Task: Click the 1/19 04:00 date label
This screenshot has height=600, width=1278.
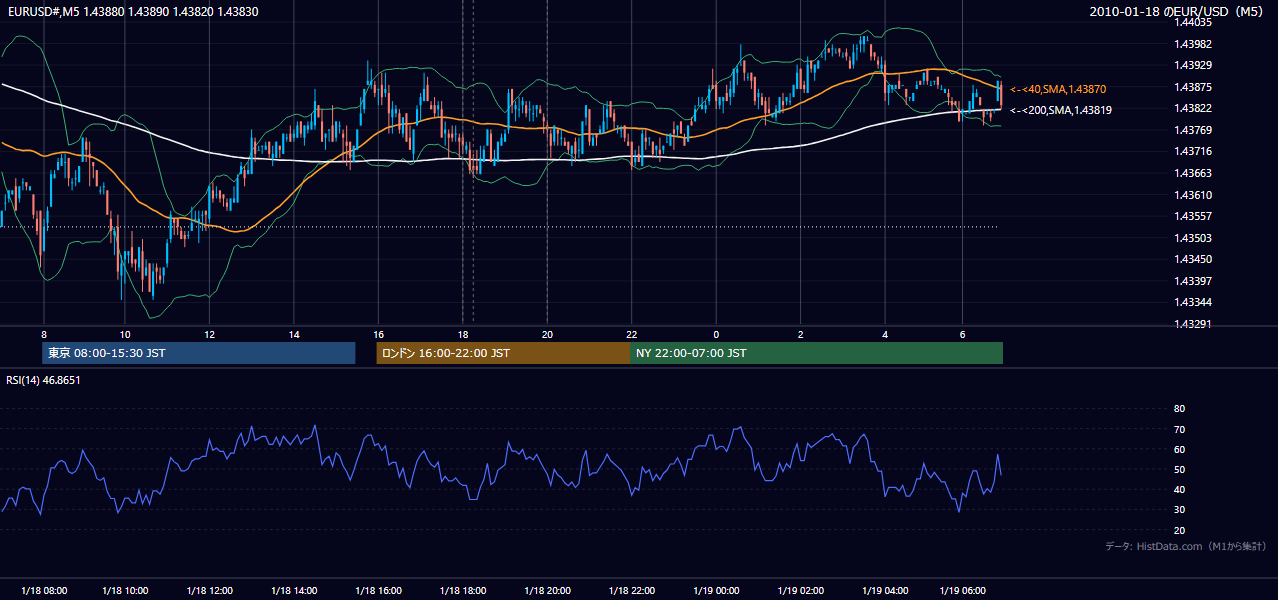Action: click(885, 591)
